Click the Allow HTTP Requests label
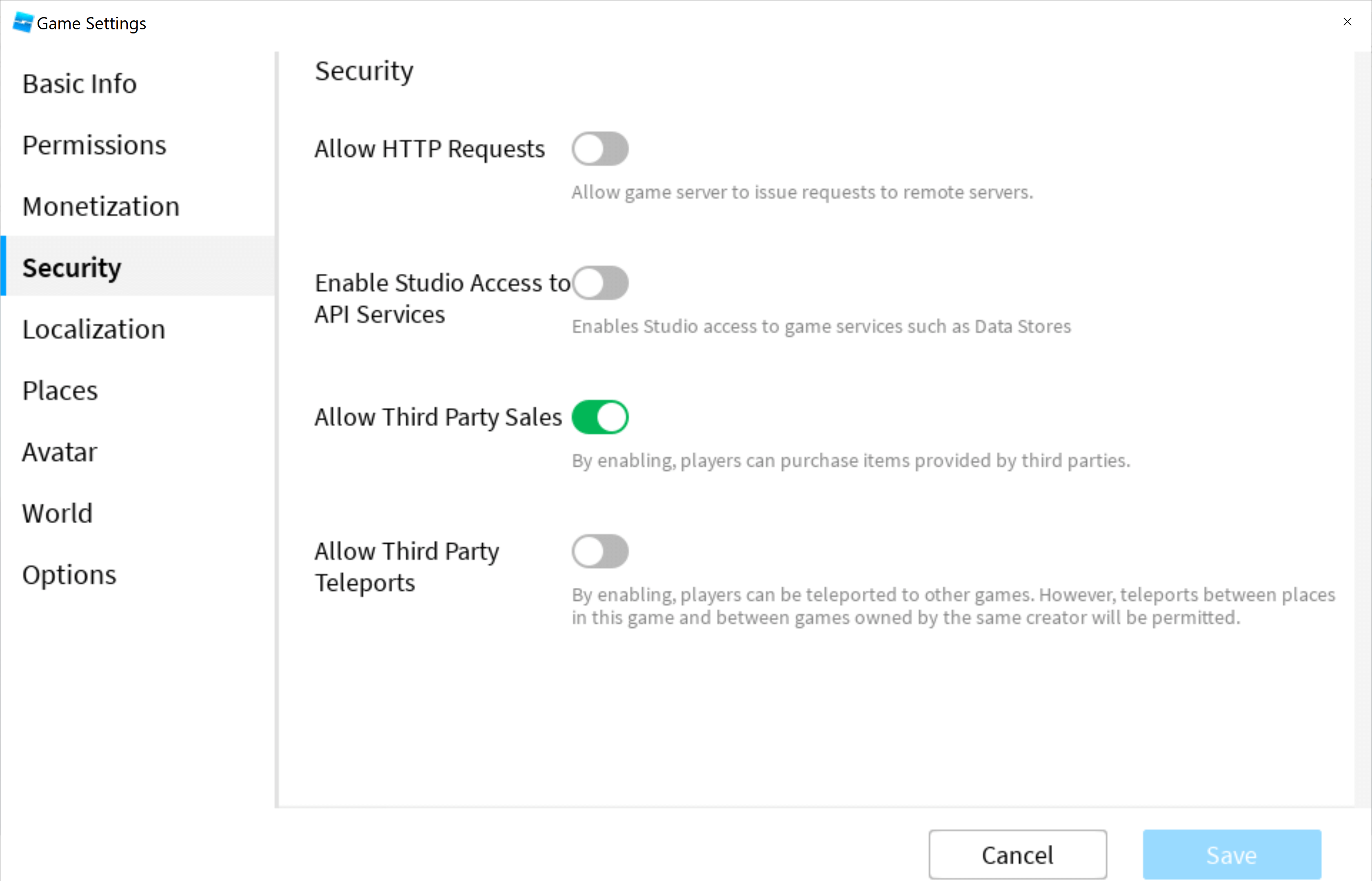Image resolution: width=1372 pixels, height=881 pixels. pos(429,149)
